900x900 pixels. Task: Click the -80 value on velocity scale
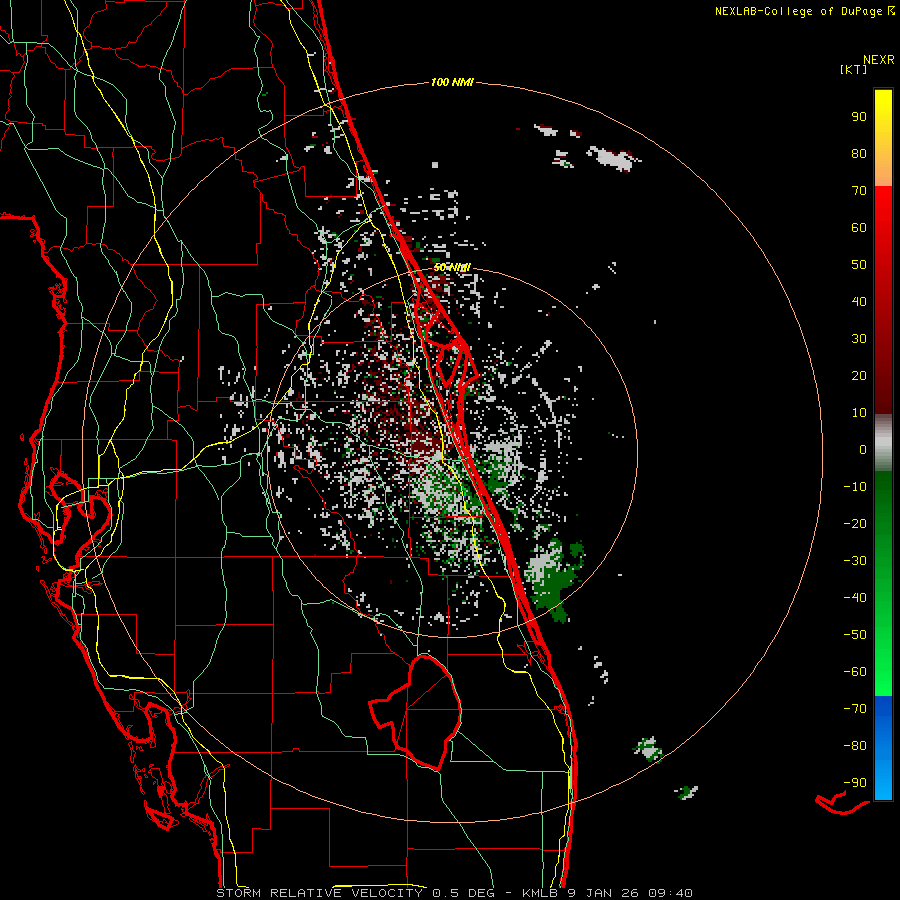point(855,746)
